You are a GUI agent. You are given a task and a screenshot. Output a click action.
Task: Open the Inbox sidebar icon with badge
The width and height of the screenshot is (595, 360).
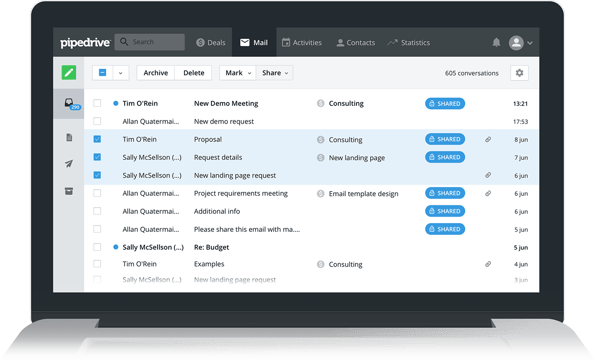(69, 104)
